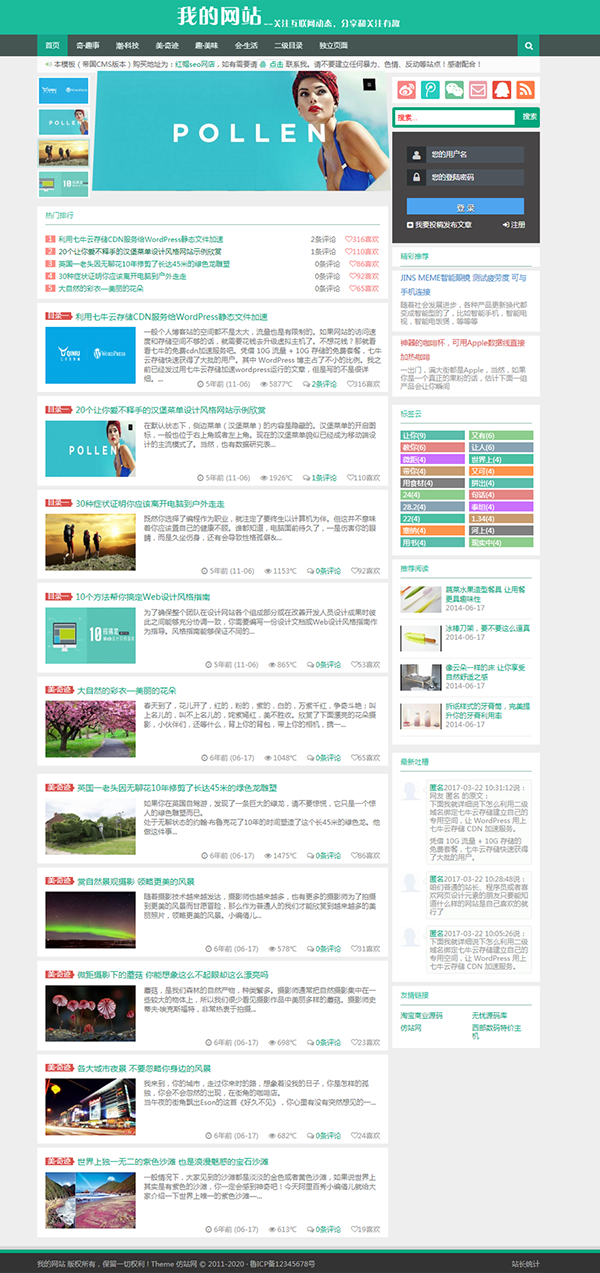Open the 美·奇迹 menu item
The width and height of the screenshot is (600, 1273).
click(167, 46)
